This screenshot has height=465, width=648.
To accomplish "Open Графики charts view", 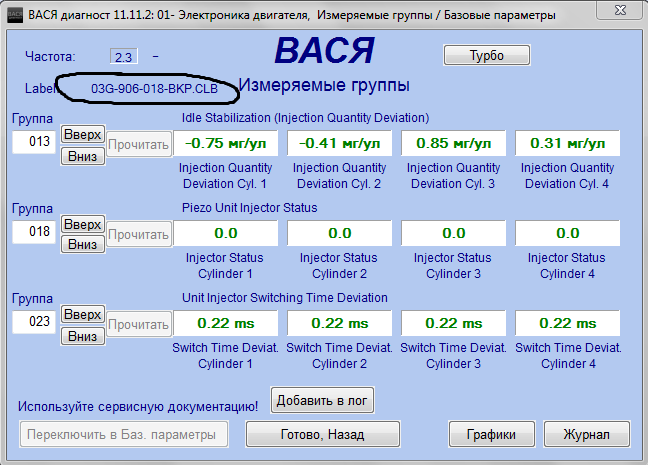I will click(x=490, y=435).
